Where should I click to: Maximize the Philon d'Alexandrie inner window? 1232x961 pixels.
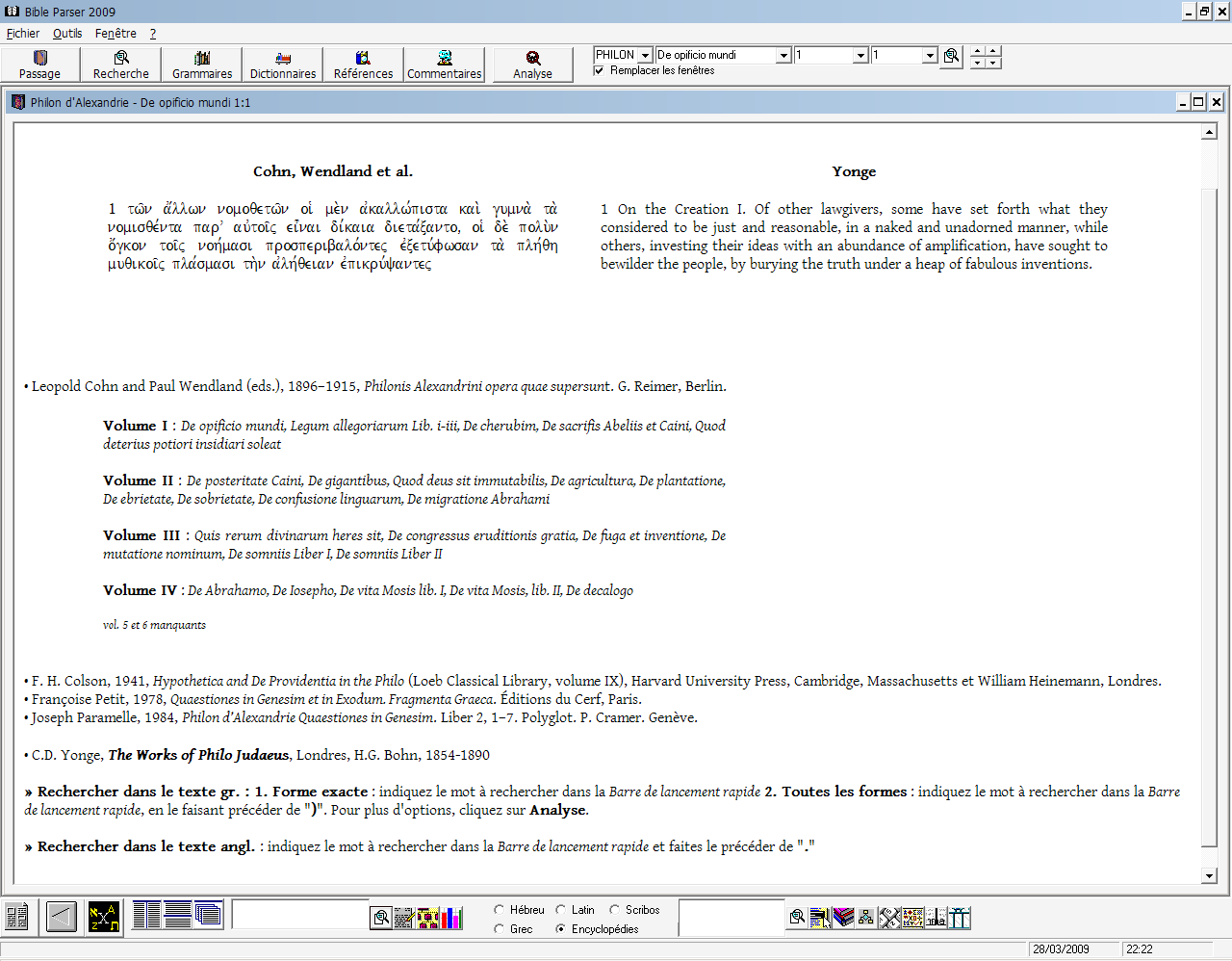(x=1198, y=102)
